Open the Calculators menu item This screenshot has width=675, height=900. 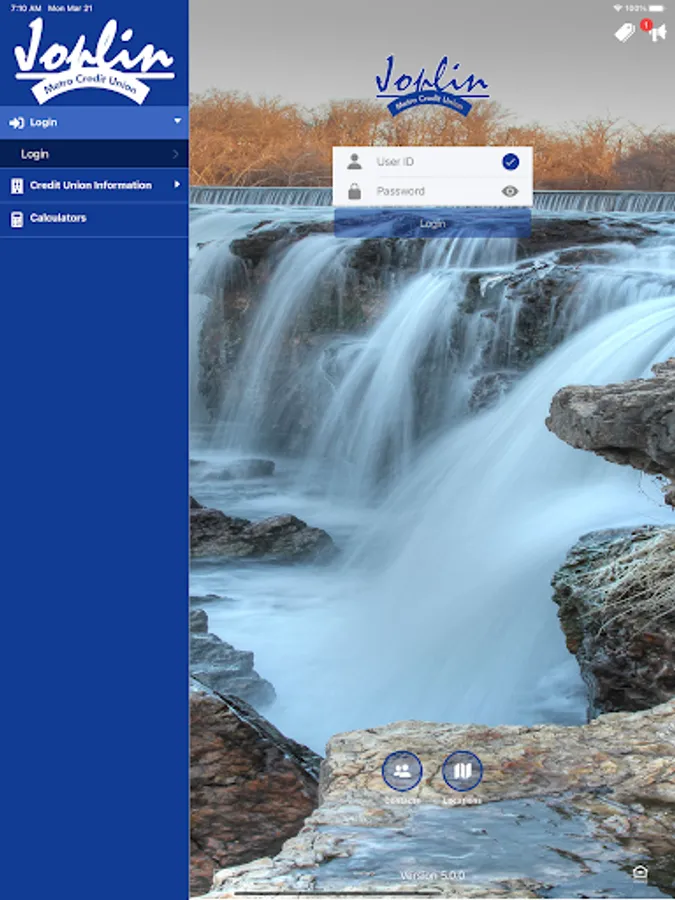click(58, 218)
